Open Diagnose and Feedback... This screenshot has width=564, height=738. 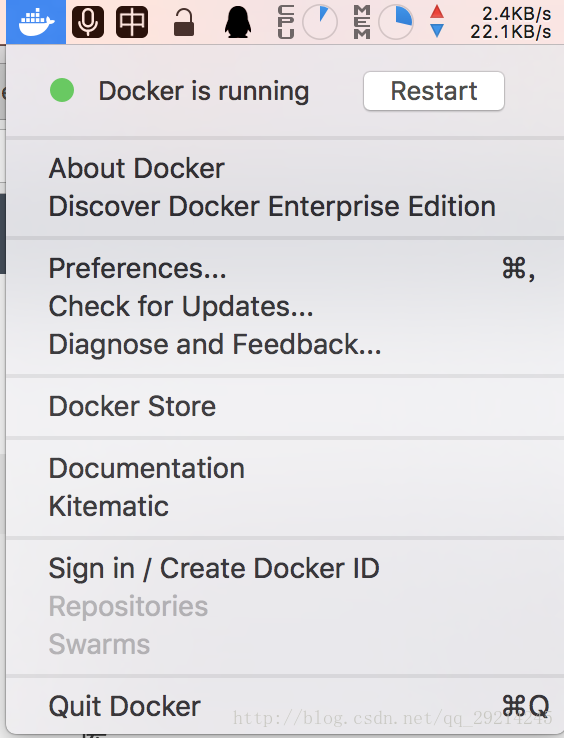[x=285, y=344]
